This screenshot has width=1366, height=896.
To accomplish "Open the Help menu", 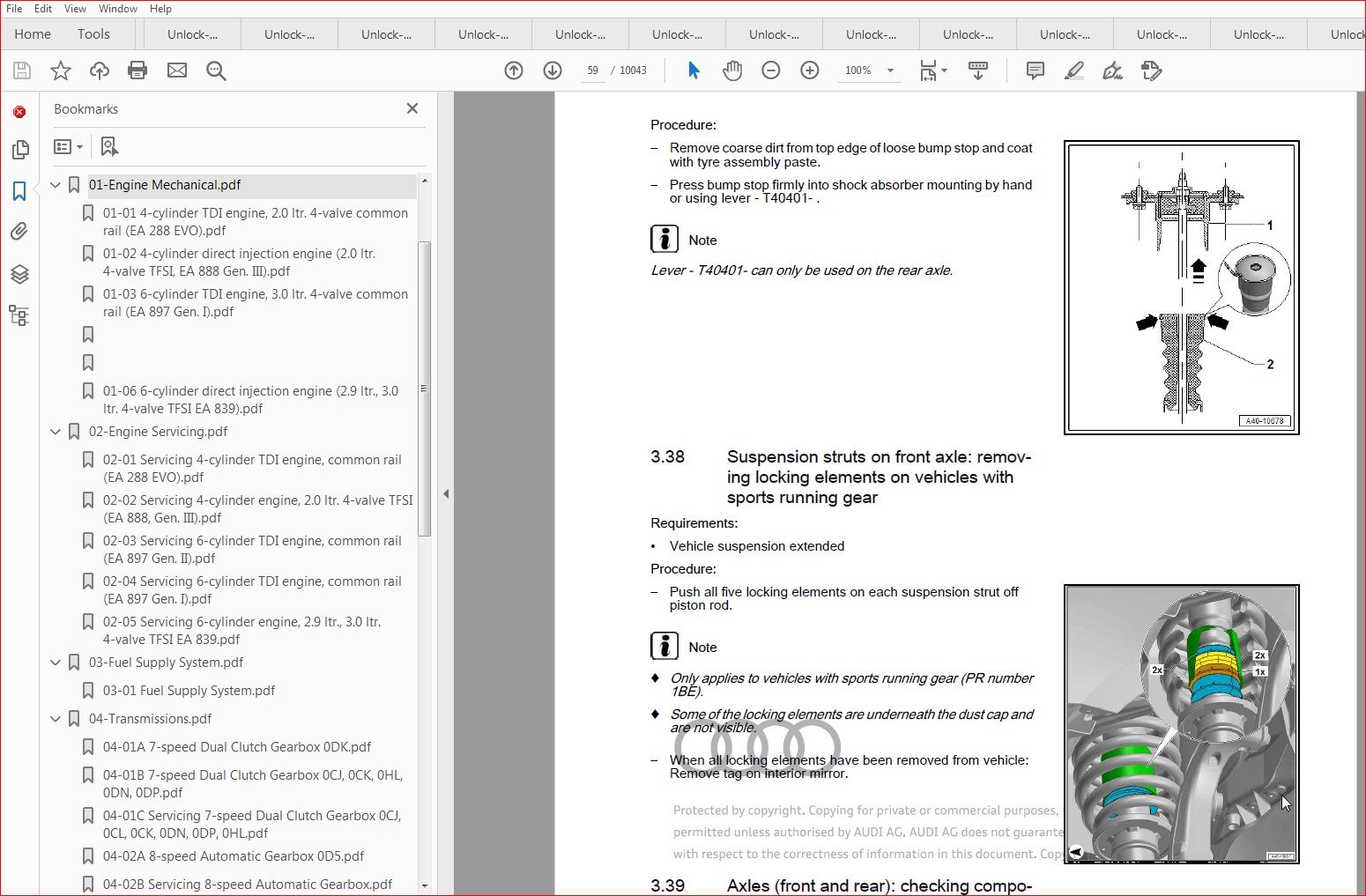I will (x=160, y=9).
